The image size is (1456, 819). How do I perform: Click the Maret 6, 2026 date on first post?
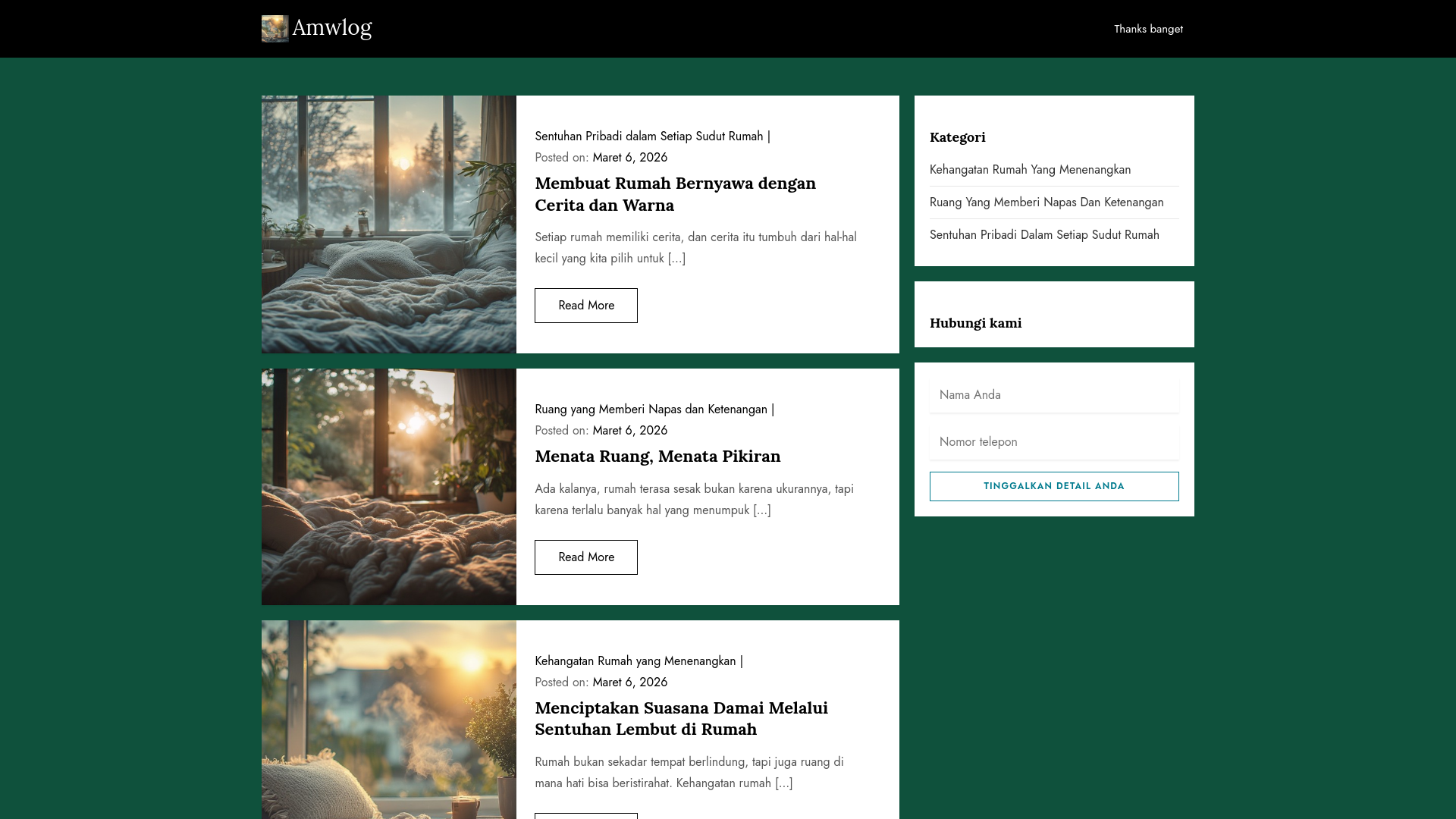click(629, 158)
